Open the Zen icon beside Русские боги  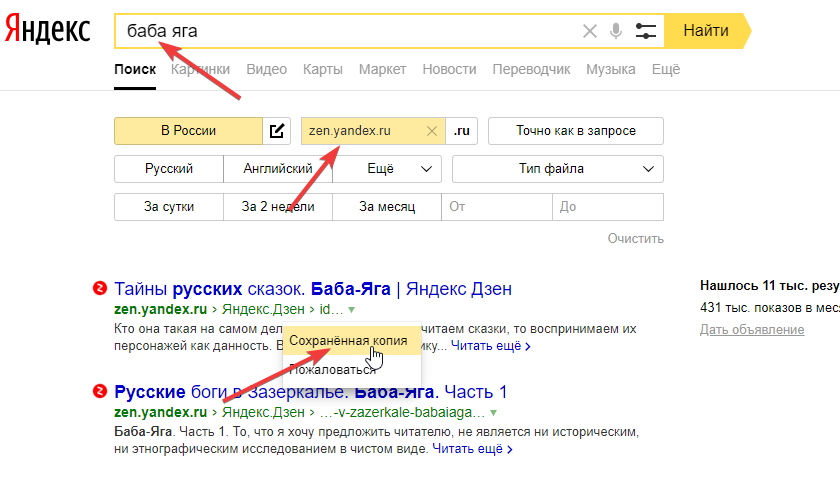[x=100, y=391]
